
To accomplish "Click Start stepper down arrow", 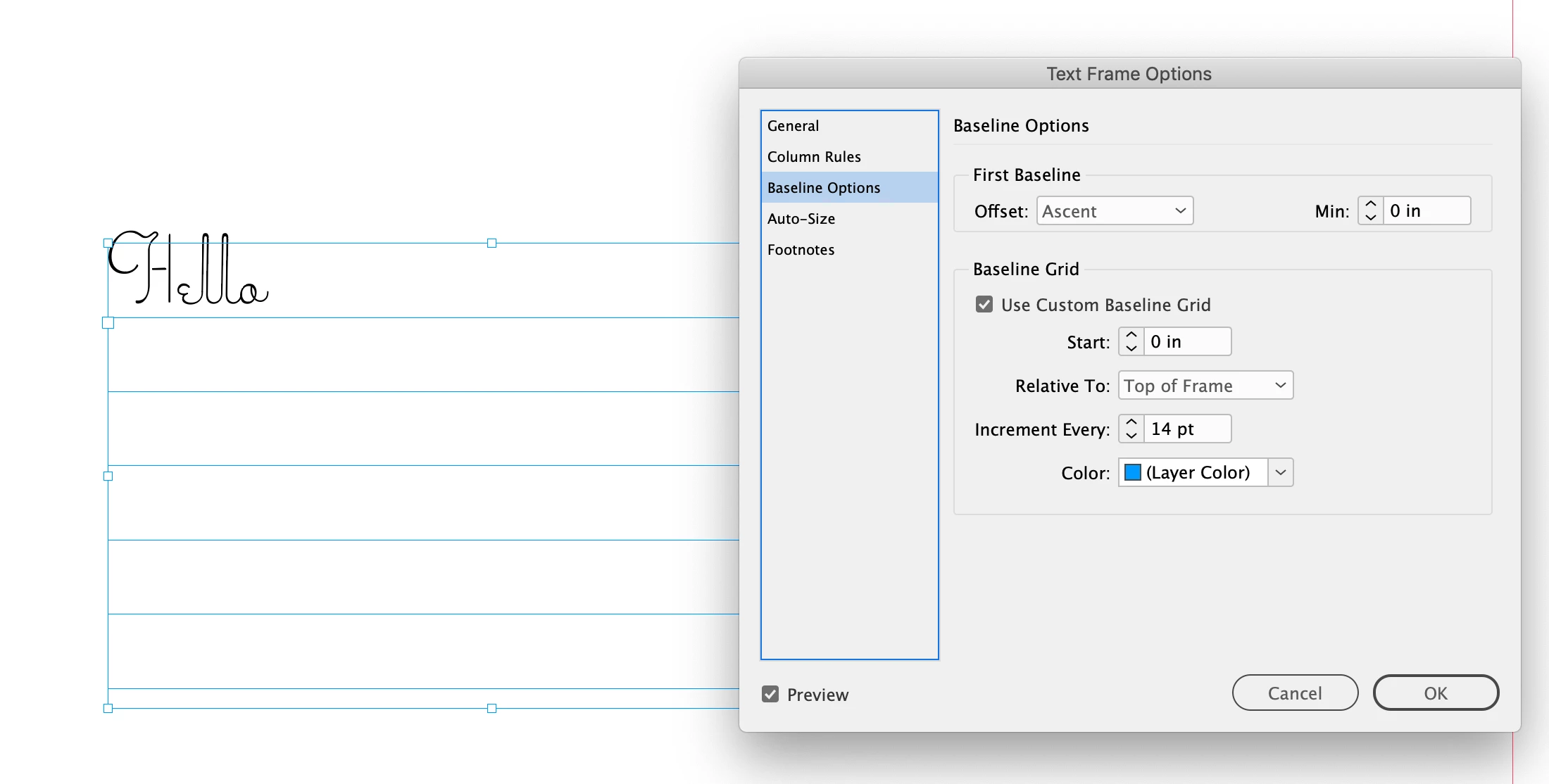I will (x=1131, y=348).
